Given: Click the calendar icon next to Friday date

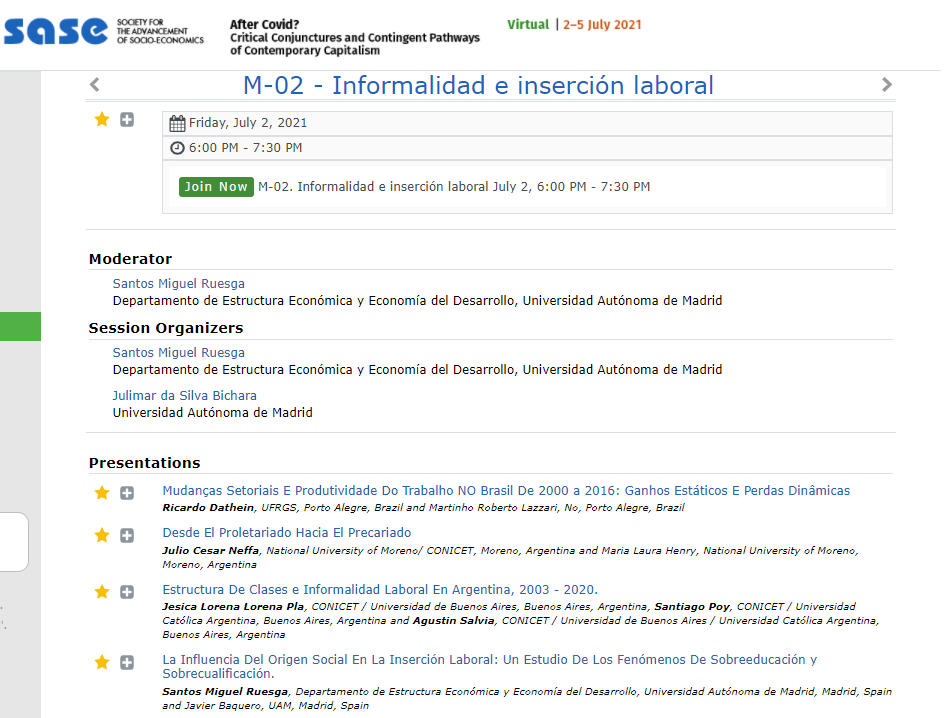Looking at the screenshot, I should [177, 123].
